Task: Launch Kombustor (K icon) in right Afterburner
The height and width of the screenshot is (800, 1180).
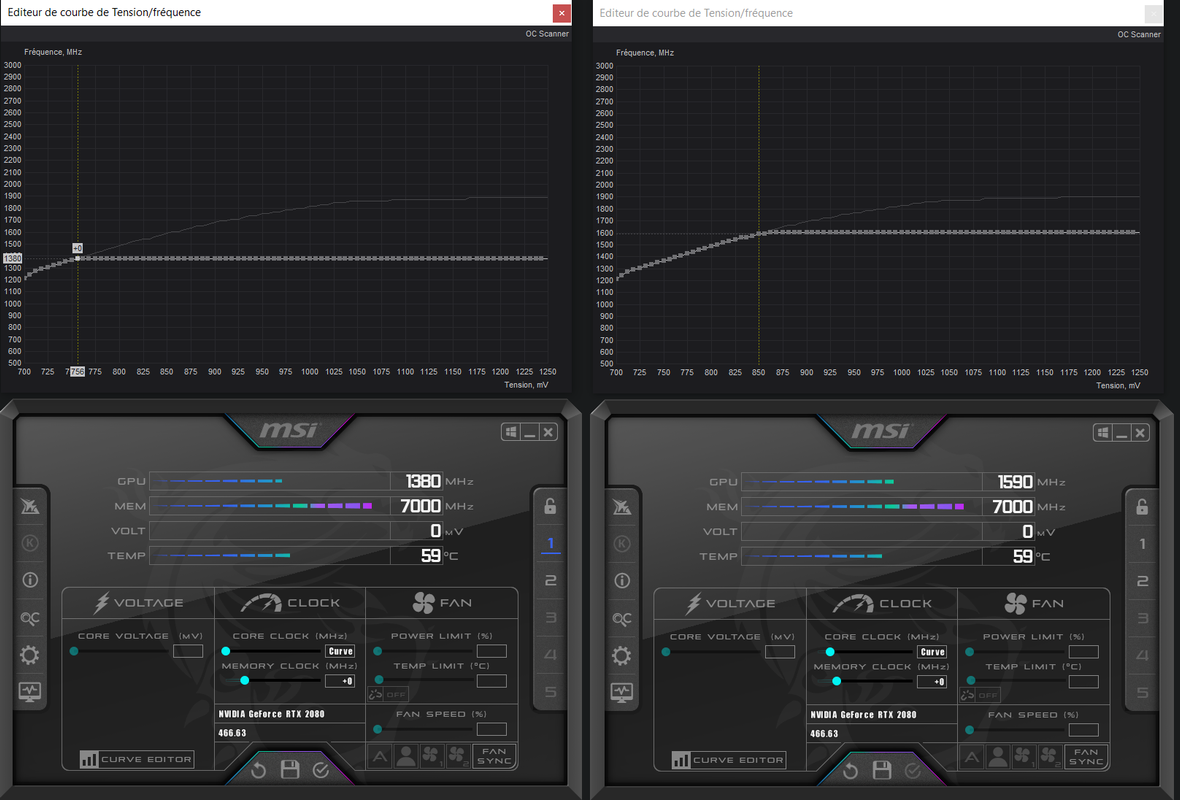Action: (622, 543)
